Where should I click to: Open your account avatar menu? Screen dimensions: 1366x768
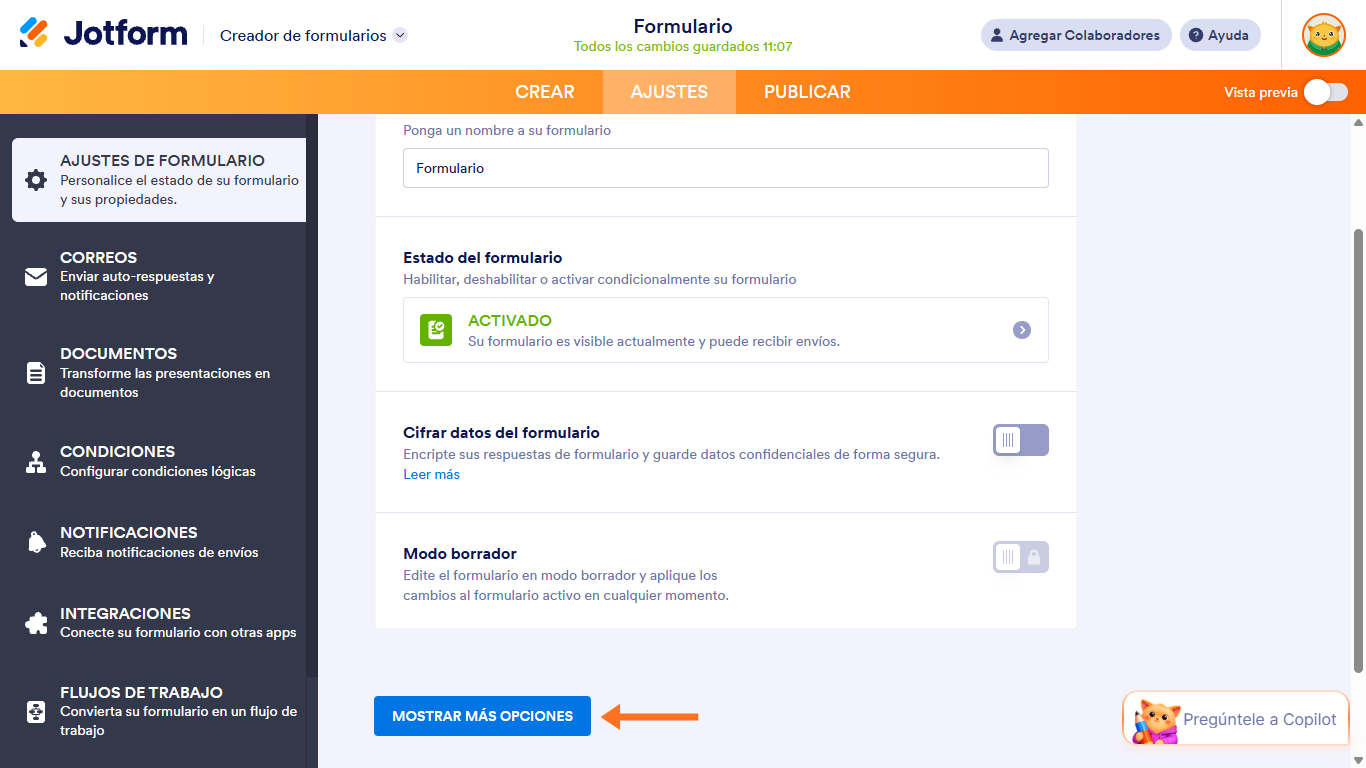pyautogui.click(x=1323, y=35)
